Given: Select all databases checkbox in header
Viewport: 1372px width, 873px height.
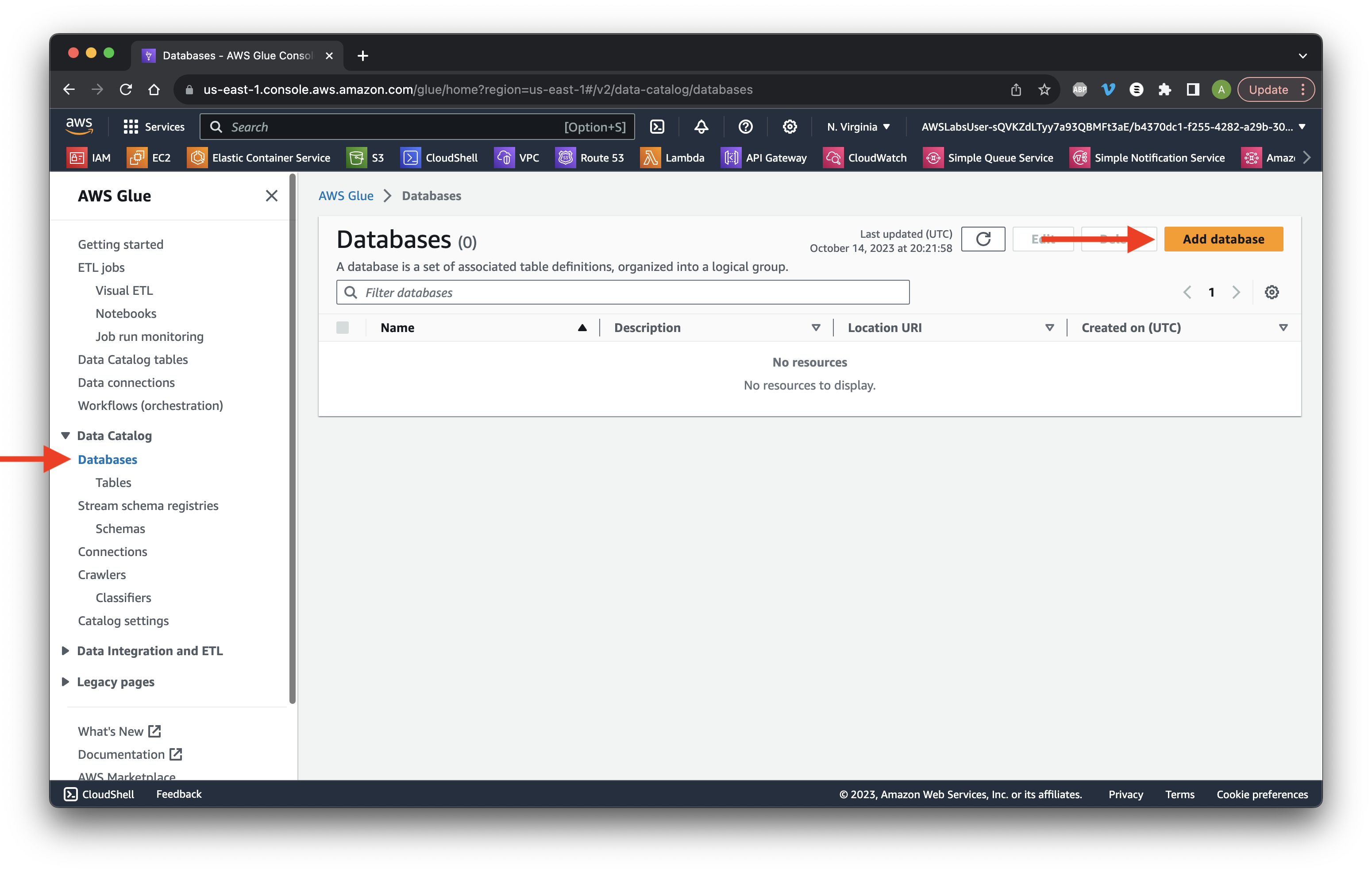Looking at the screenshot, I should click(x=343, y=328).
